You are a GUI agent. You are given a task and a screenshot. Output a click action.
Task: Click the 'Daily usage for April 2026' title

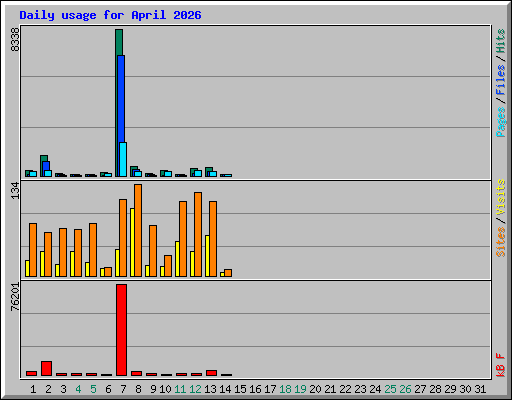[110, 15]
